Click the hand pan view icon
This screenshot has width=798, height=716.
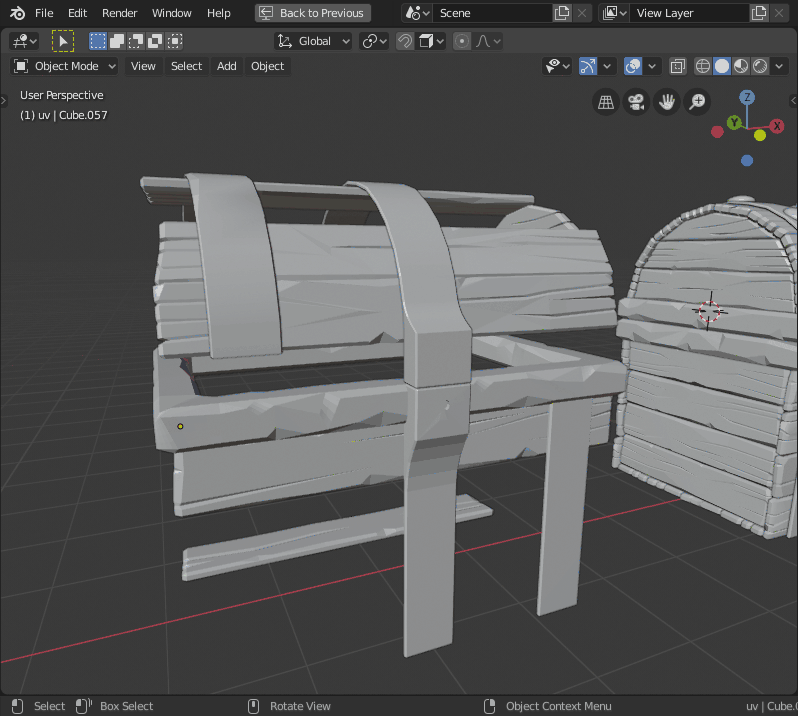pyautogui.click(x=666, y=101)
